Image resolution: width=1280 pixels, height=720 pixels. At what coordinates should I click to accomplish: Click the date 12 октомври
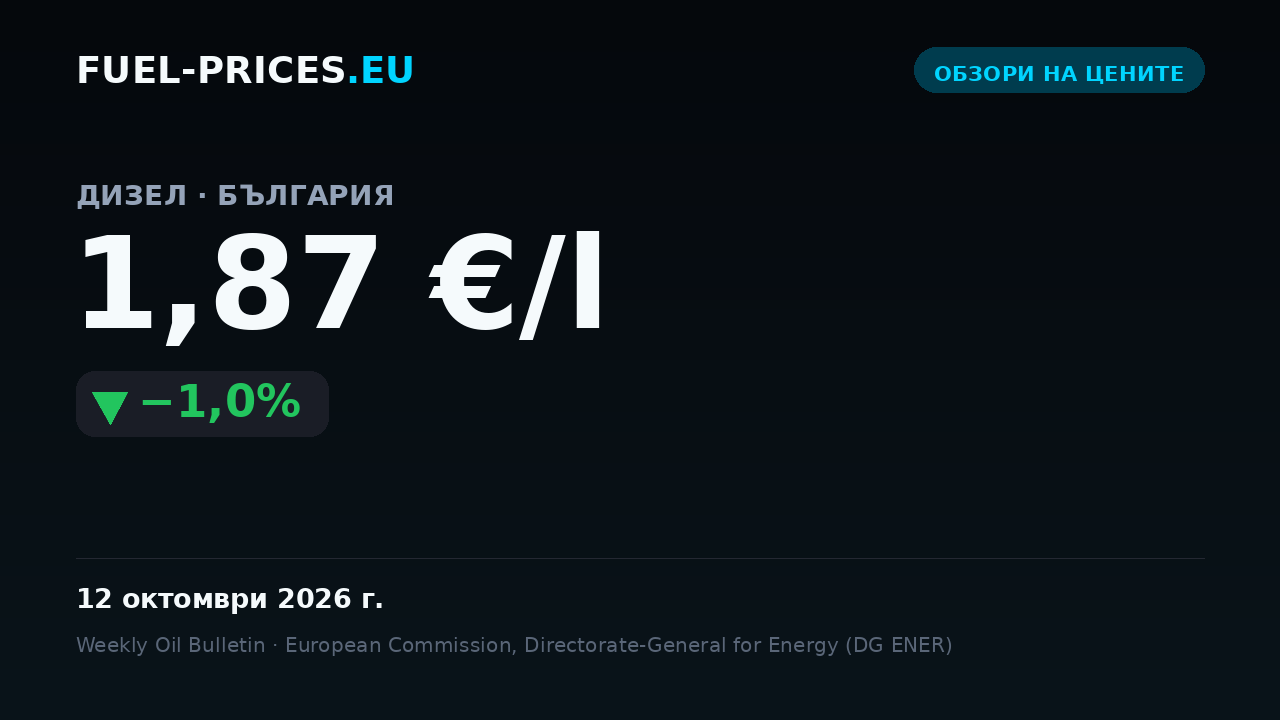tap(173, 599)
